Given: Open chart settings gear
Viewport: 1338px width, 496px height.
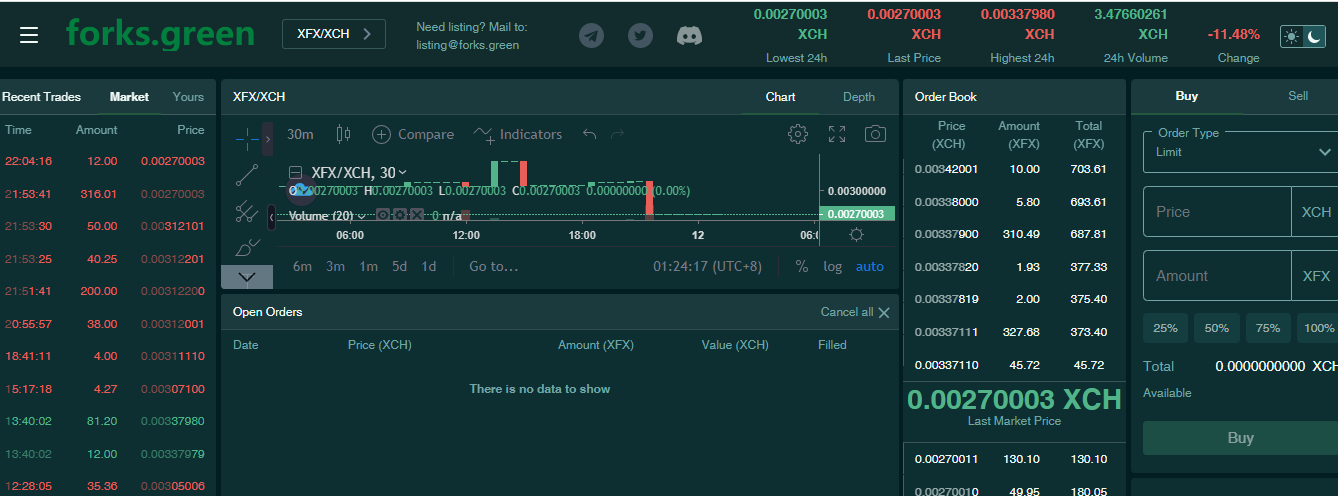Looking at the screenshot, I should tap(797, 134).
